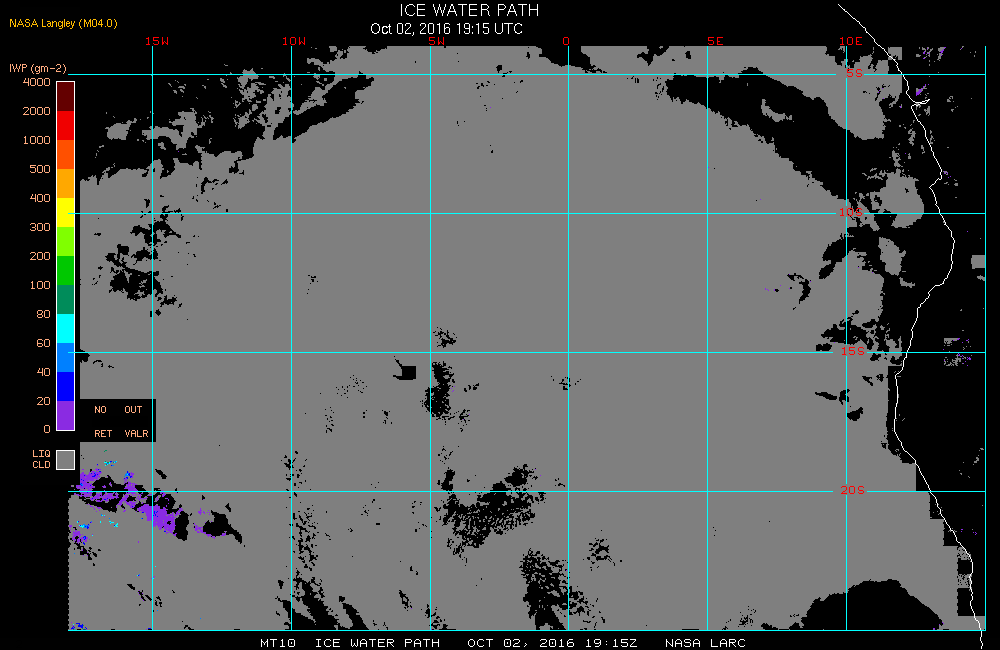The width and height of the screenshot is (1000, 650).
Task: Click the 400 scale value
Action: point(40,198)
